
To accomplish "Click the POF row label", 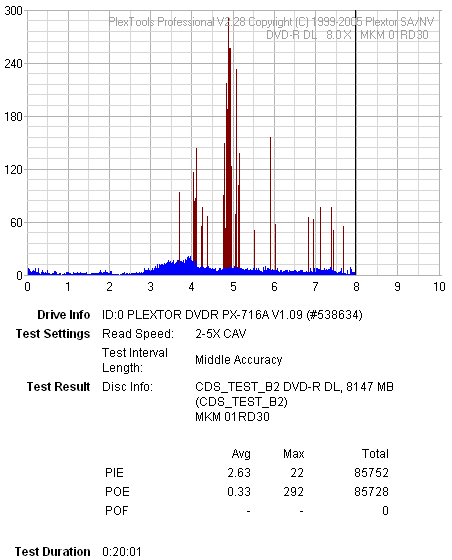I will tap(116, 510).
